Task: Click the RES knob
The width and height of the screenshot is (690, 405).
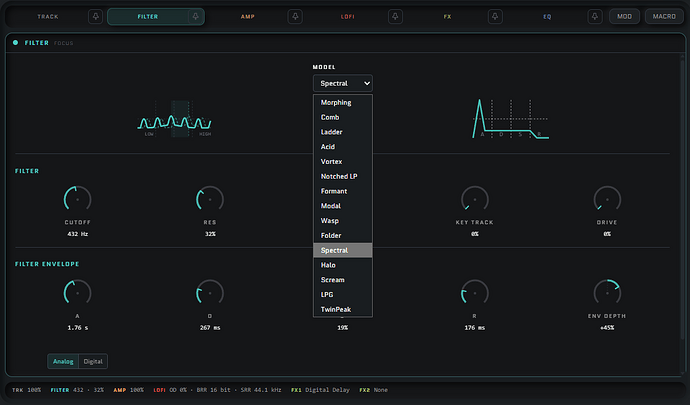Action: [210, 199]
